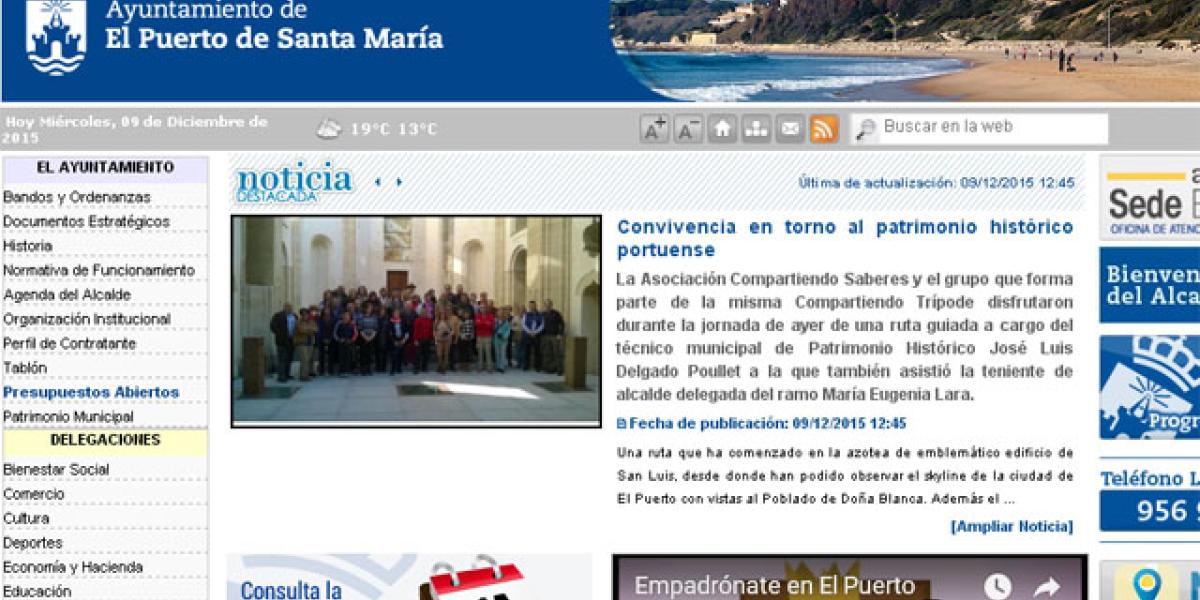The image size is (1200, 600).
Task: Open the orange RSS feed icon
Action: click(824, 129)
